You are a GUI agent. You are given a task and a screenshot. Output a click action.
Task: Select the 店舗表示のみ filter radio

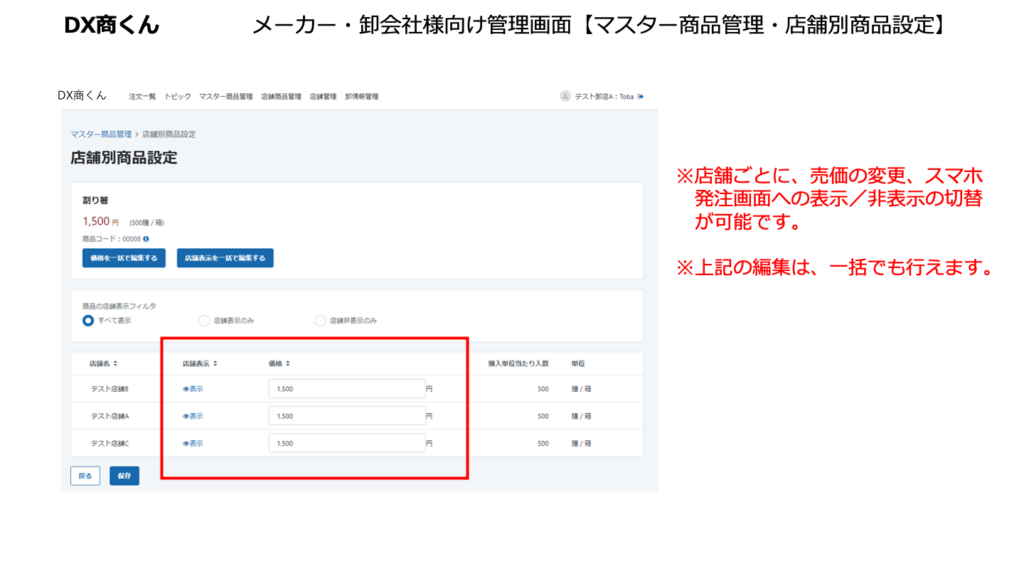(204, 320)
